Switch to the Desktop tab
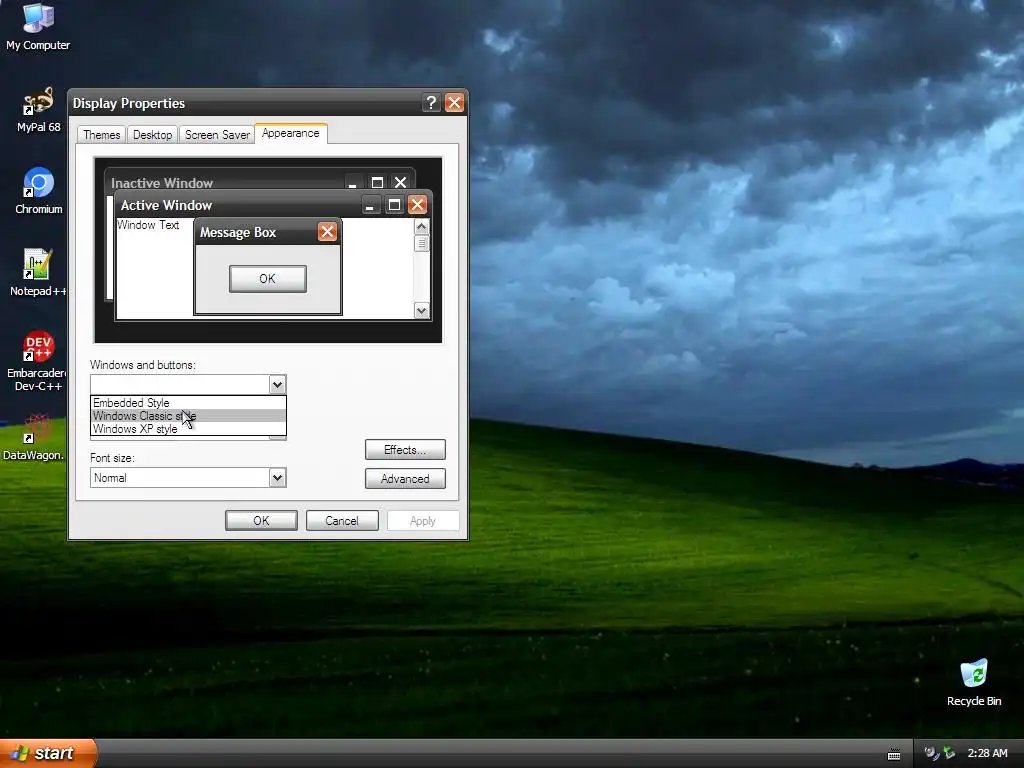1024x768 pixels. [152, 135]
